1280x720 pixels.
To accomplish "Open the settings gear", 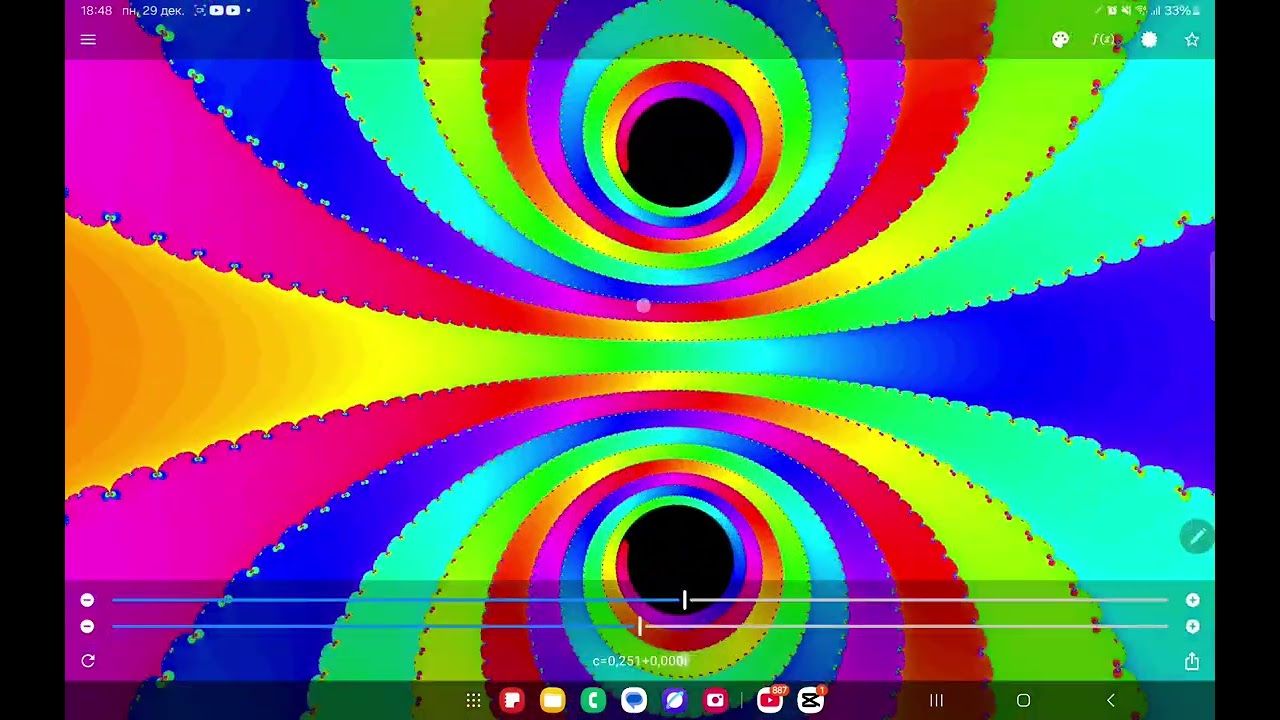I will click(1149, 40).
